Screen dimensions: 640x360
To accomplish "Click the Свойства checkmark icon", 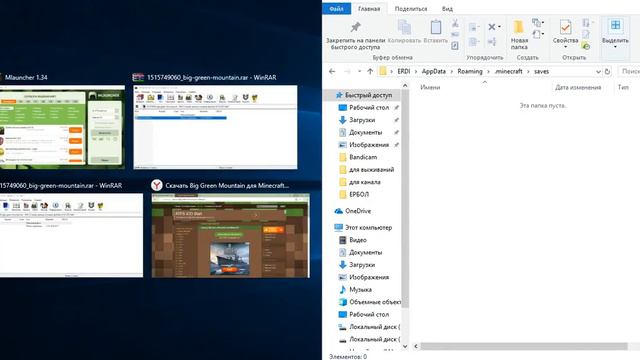I will [x=565, y=27].
